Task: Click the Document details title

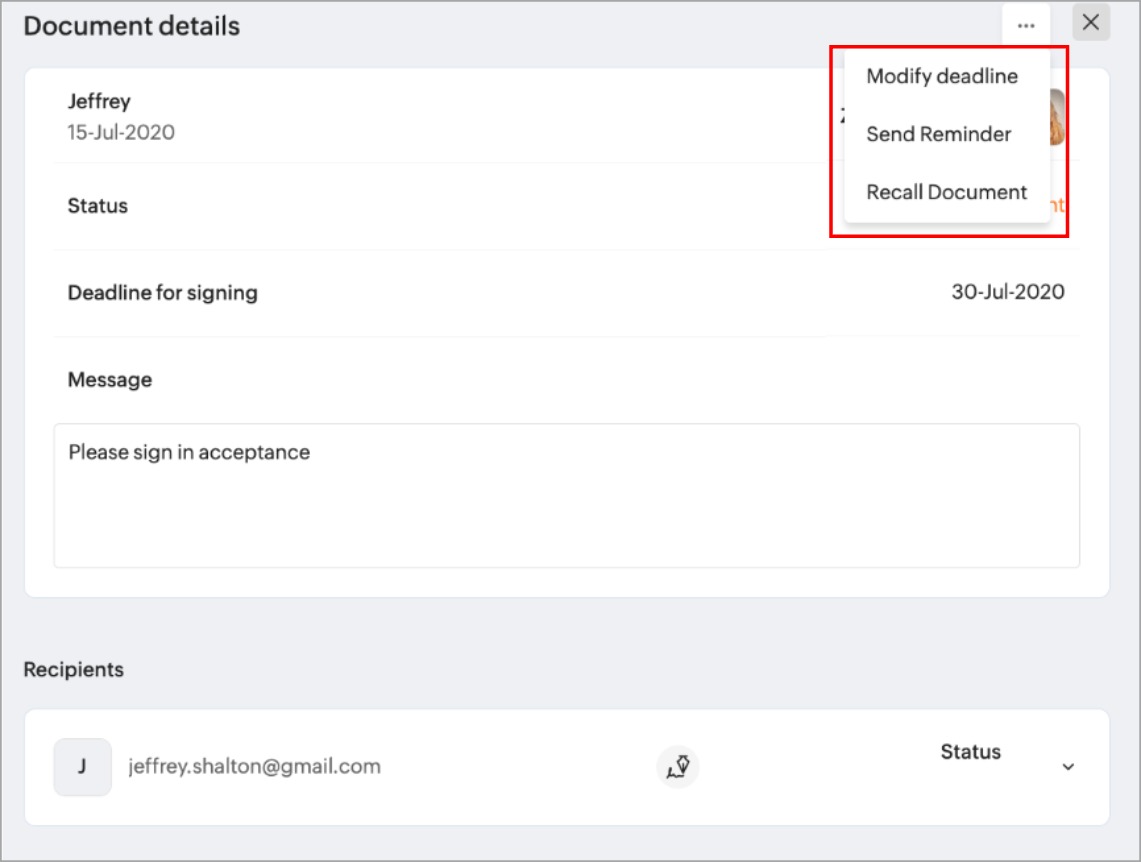Action: pyautogui.click(x=132, y=26)
